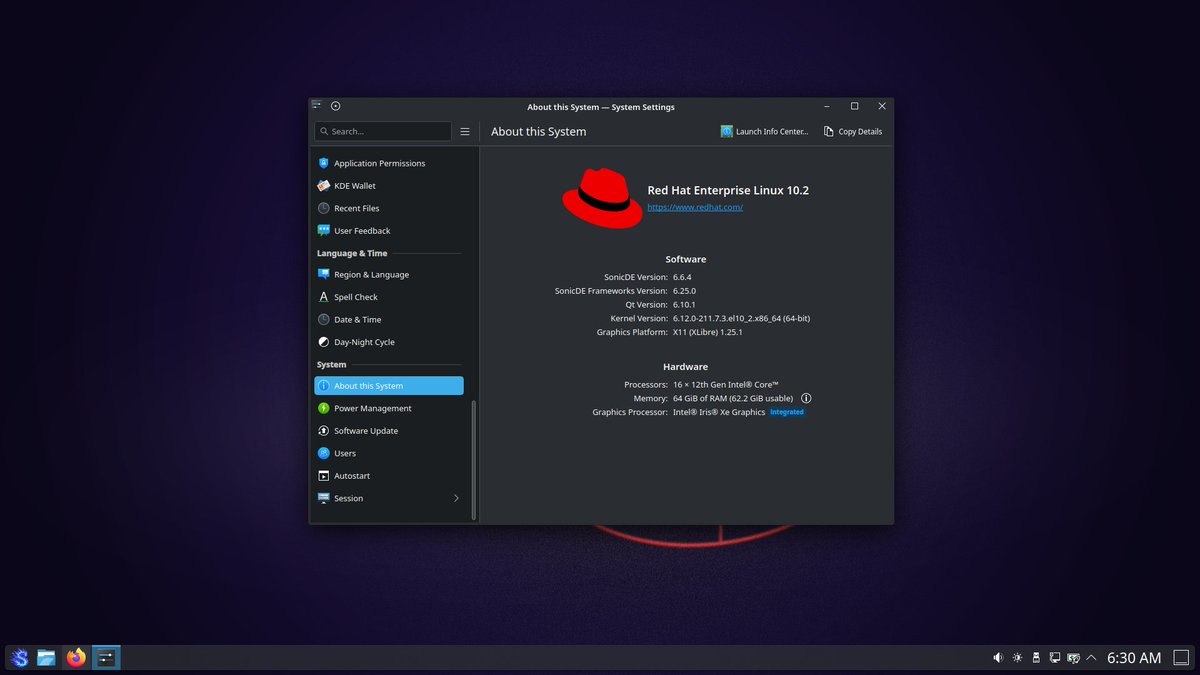Click the Frameworks Version 6.25.0 value
1200x675 pixels.
point(684,291)
